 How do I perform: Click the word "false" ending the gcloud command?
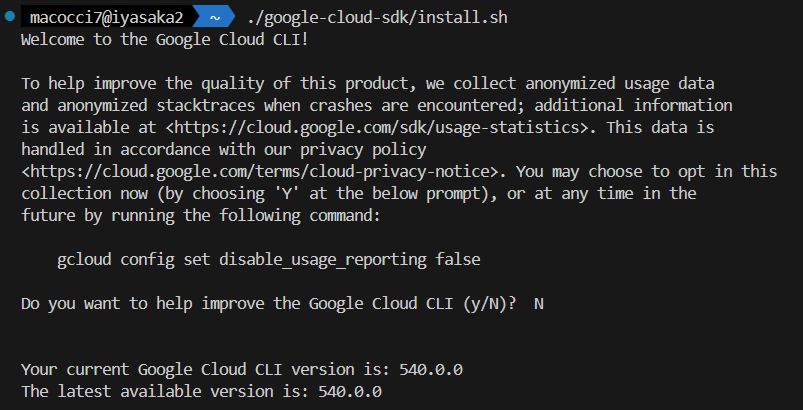click(457, 259)
